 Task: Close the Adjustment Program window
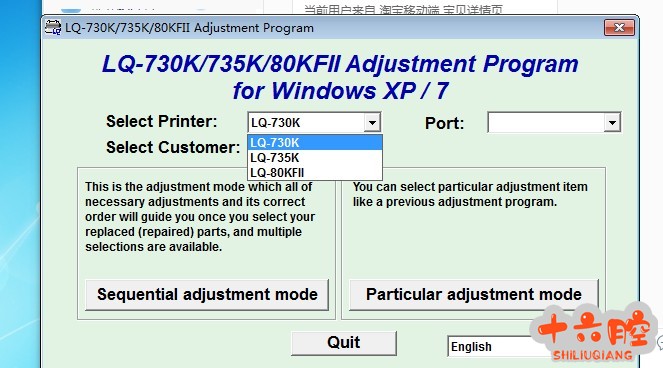(619, 27)
